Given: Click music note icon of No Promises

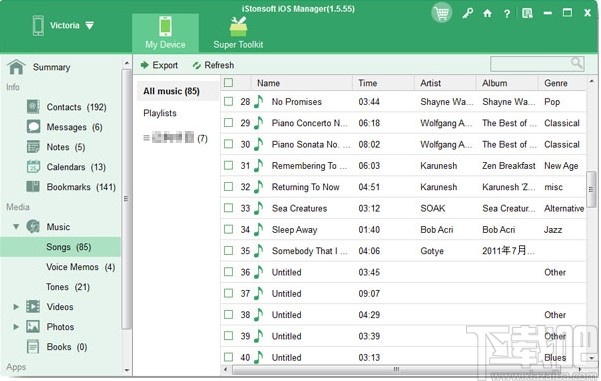Looking at the screenshot, I should [x=259, y=102].
